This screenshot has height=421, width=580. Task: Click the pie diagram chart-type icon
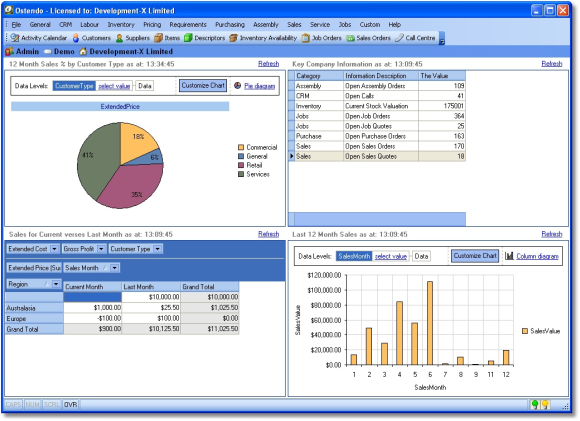[237, 85]
